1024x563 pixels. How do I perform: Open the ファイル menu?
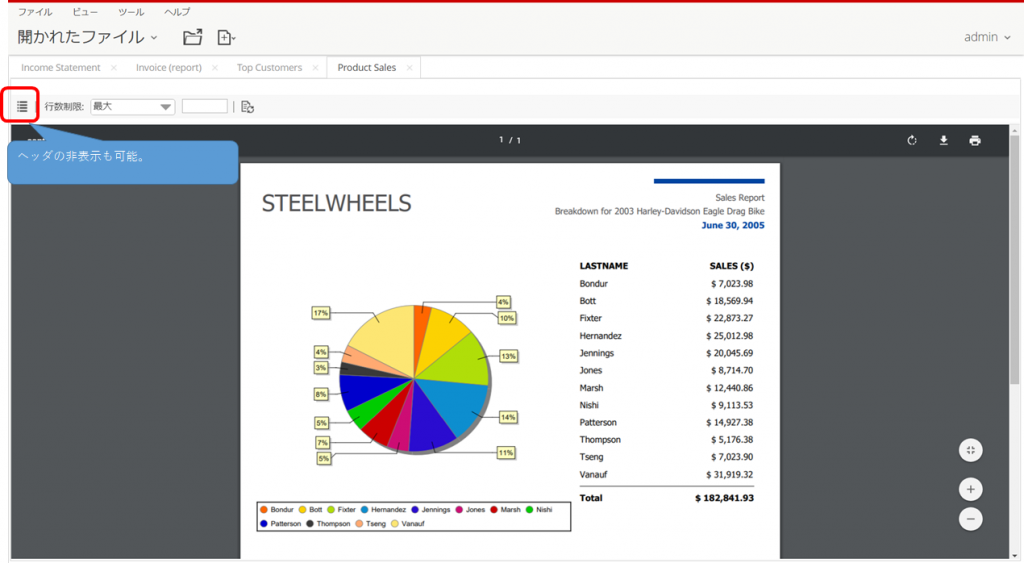(x=35, y=12)
